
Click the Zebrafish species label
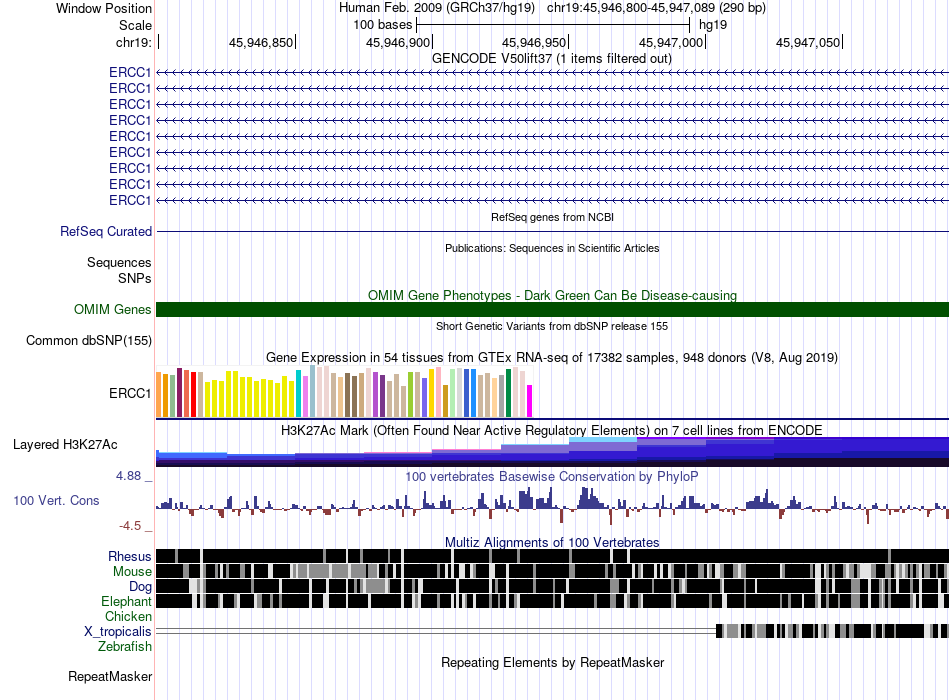[x=125, y=647]
